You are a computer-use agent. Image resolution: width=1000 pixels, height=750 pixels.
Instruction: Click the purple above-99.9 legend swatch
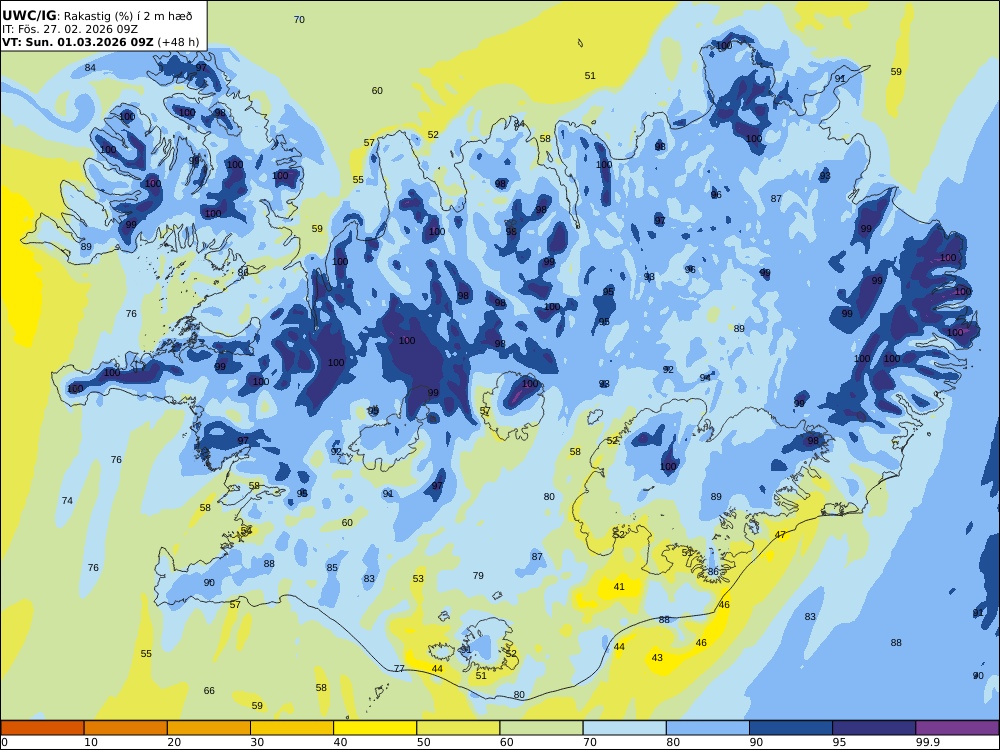(x=957, y=728)
